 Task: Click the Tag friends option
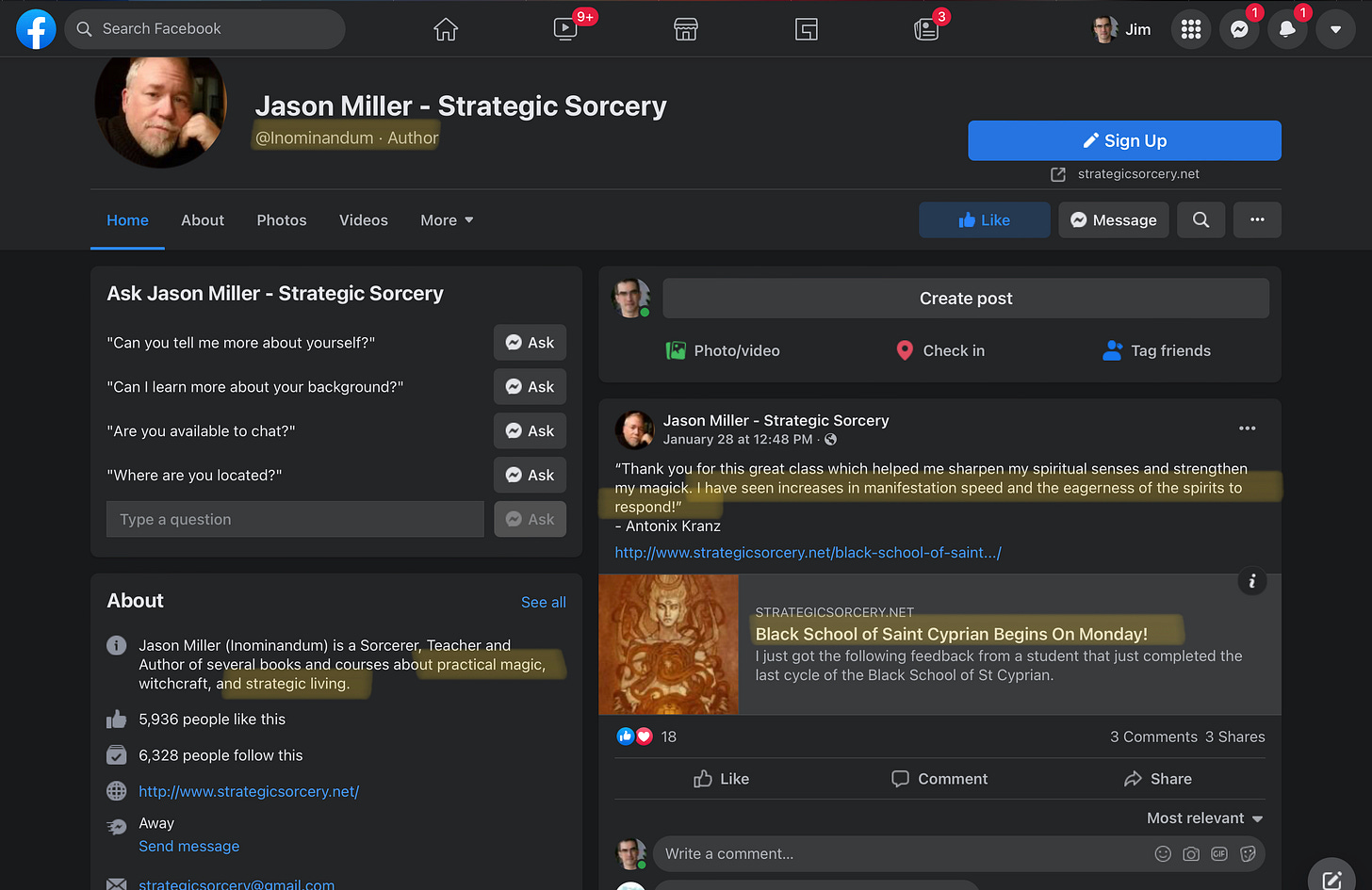point(1156,350)
